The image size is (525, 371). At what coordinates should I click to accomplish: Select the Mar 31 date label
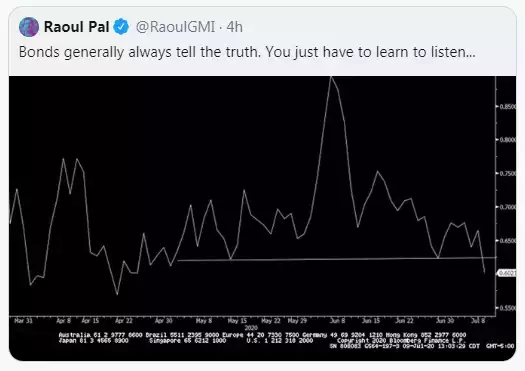[x=23, y=320]
